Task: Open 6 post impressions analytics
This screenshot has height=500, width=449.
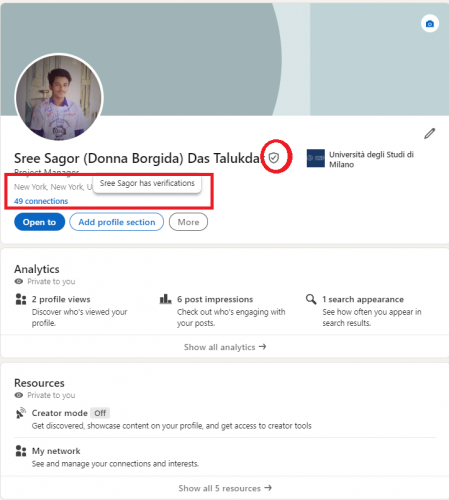Action: [x=215, y=299]
